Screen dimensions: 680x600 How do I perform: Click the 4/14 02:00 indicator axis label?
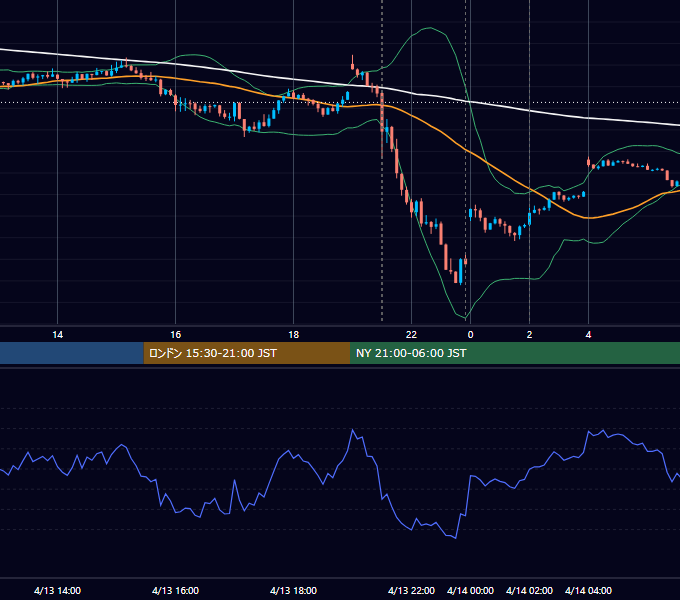529,590
